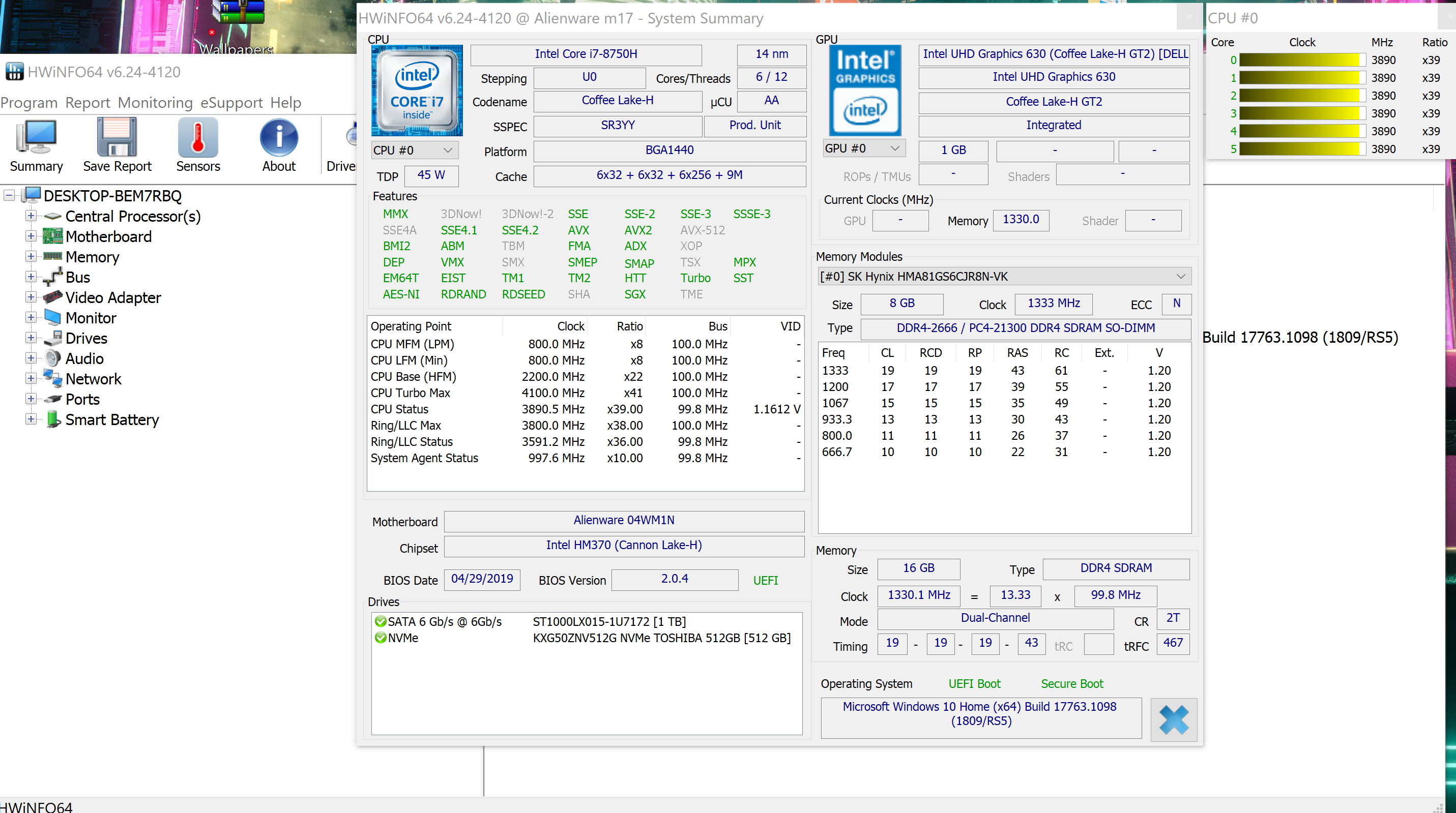The image size is (1456, 813).
Task: Click the Intel Graphics logo
Action: pos(865,91)
